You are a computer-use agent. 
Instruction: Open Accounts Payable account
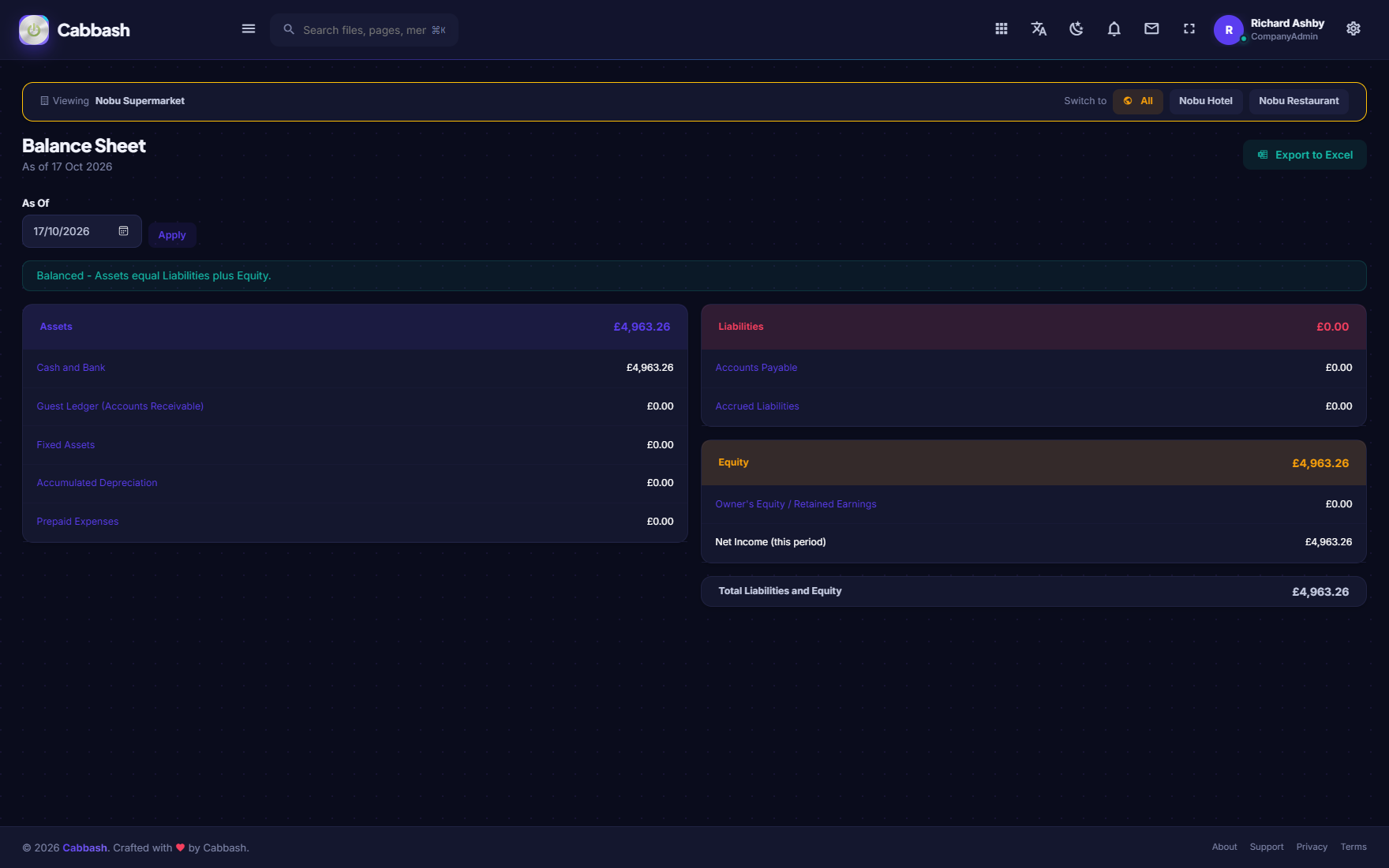(756, 368)
